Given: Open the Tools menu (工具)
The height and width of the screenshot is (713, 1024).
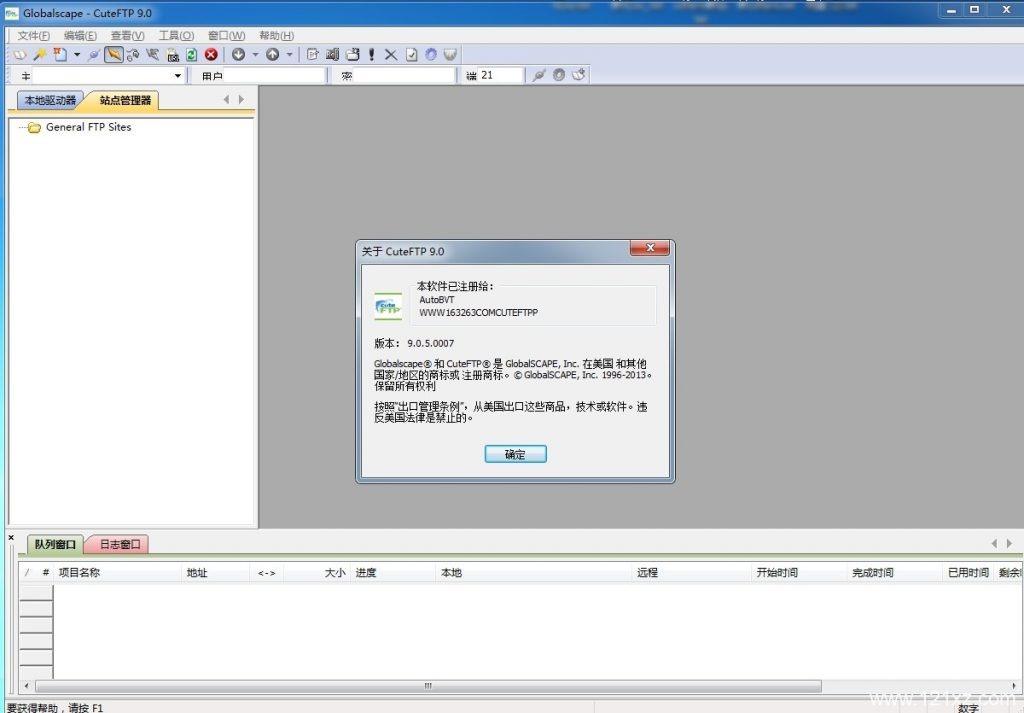Looking at the screenshot, I should pos(176,35).
